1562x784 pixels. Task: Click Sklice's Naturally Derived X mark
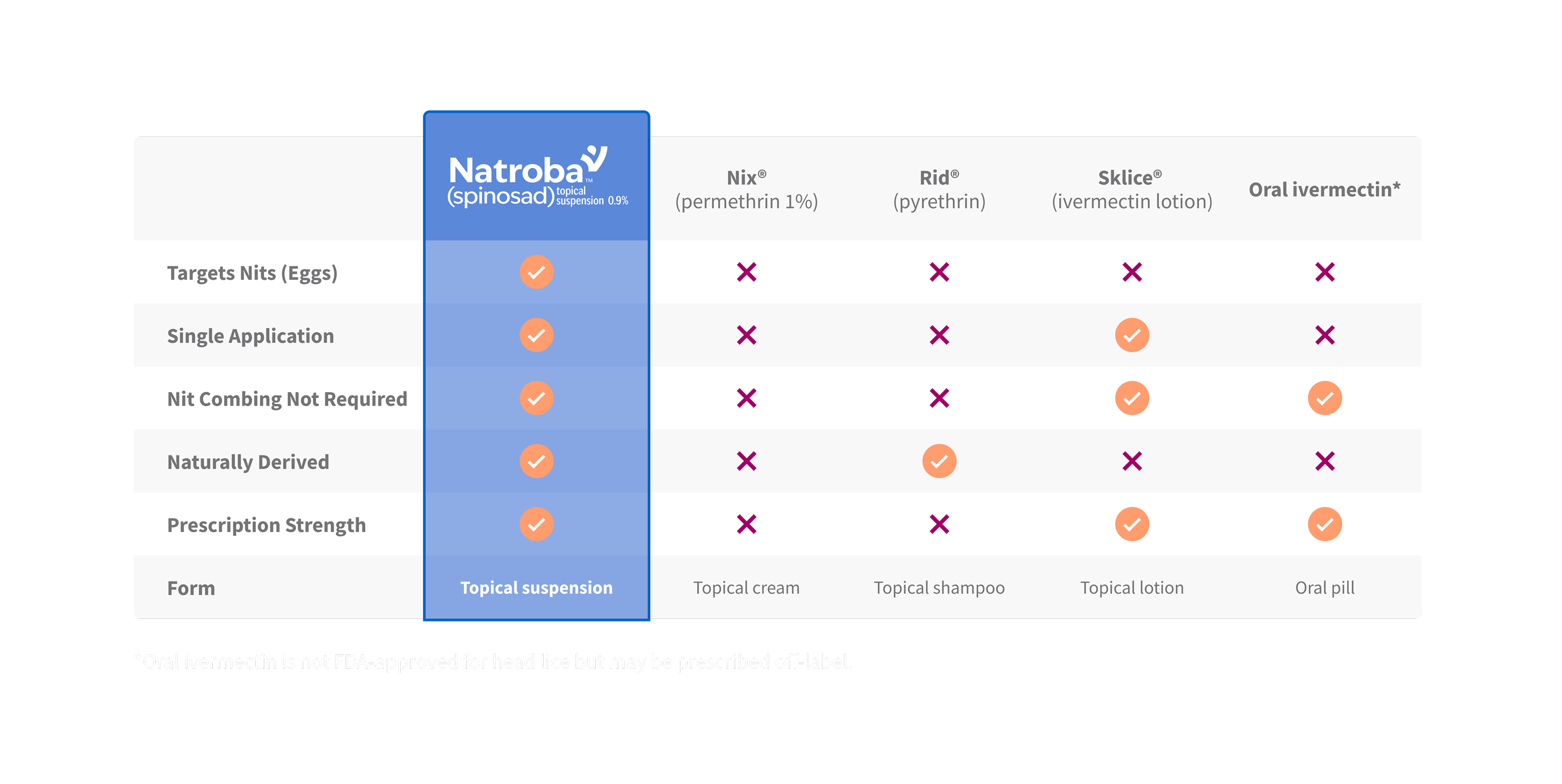pos(1131,461)
